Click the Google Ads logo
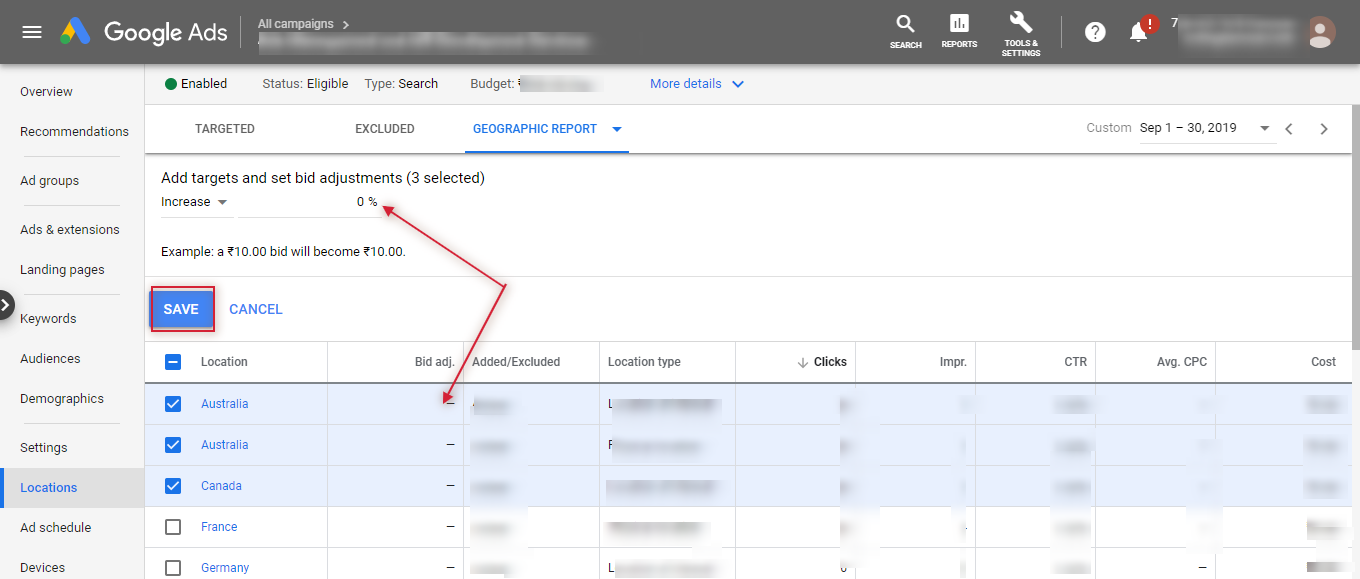The image size is (1360, 579). (143, 32)
